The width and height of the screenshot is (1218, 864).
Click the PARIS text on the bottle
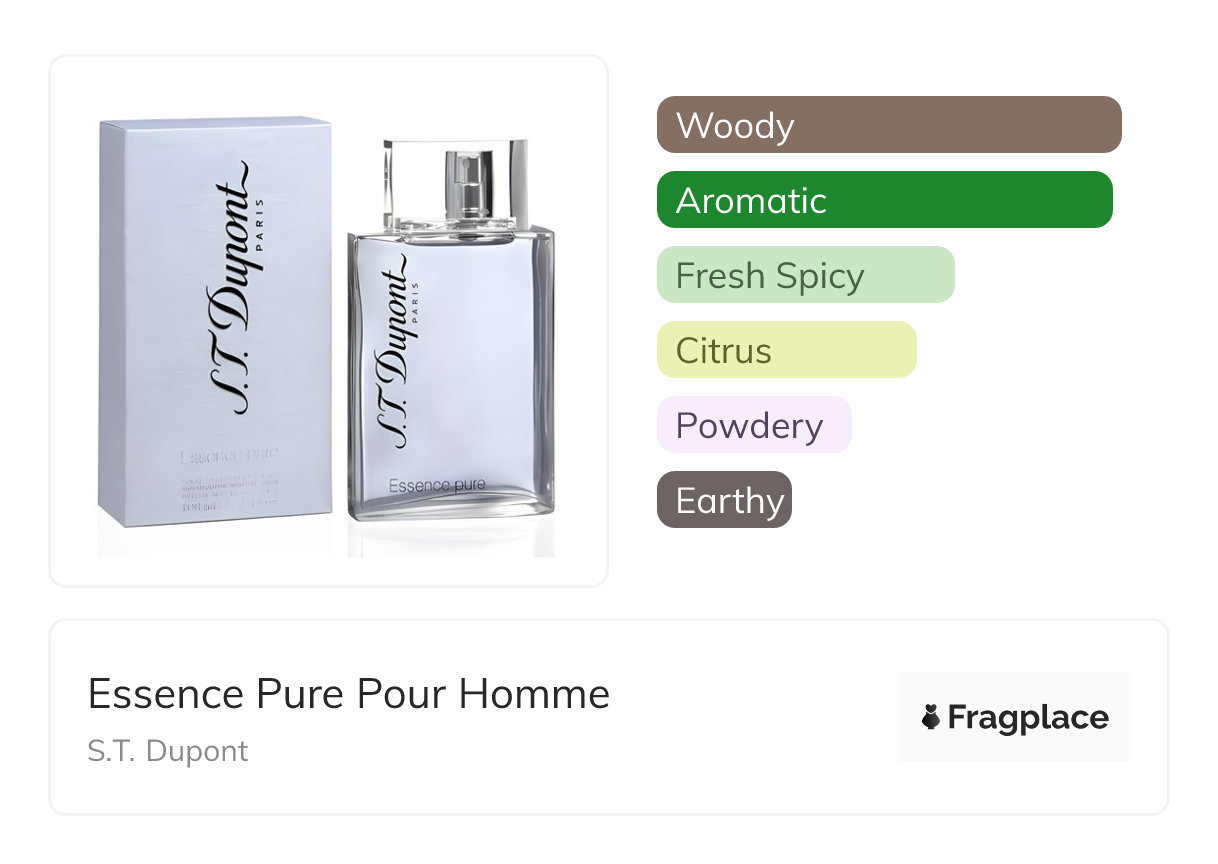coord(414,297)
